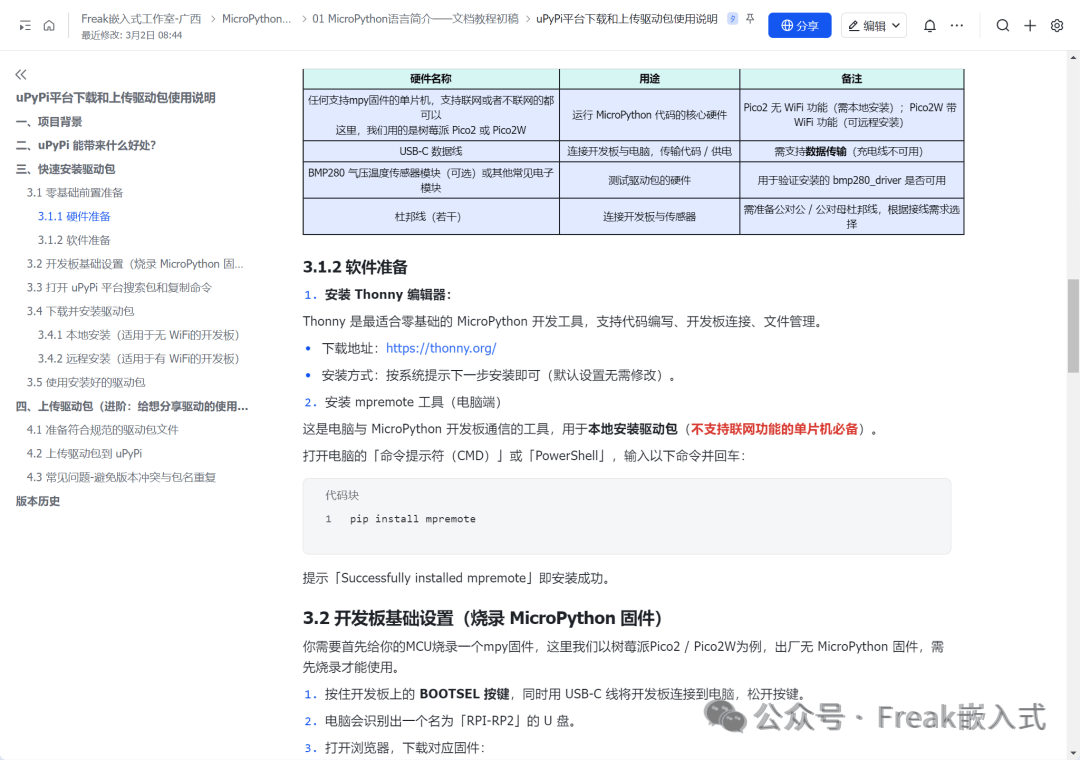This screenshot has height=760, width=1080.
Task: Open Freak嵌入式工作室-广西 breadcrumb
Action: 141,19
